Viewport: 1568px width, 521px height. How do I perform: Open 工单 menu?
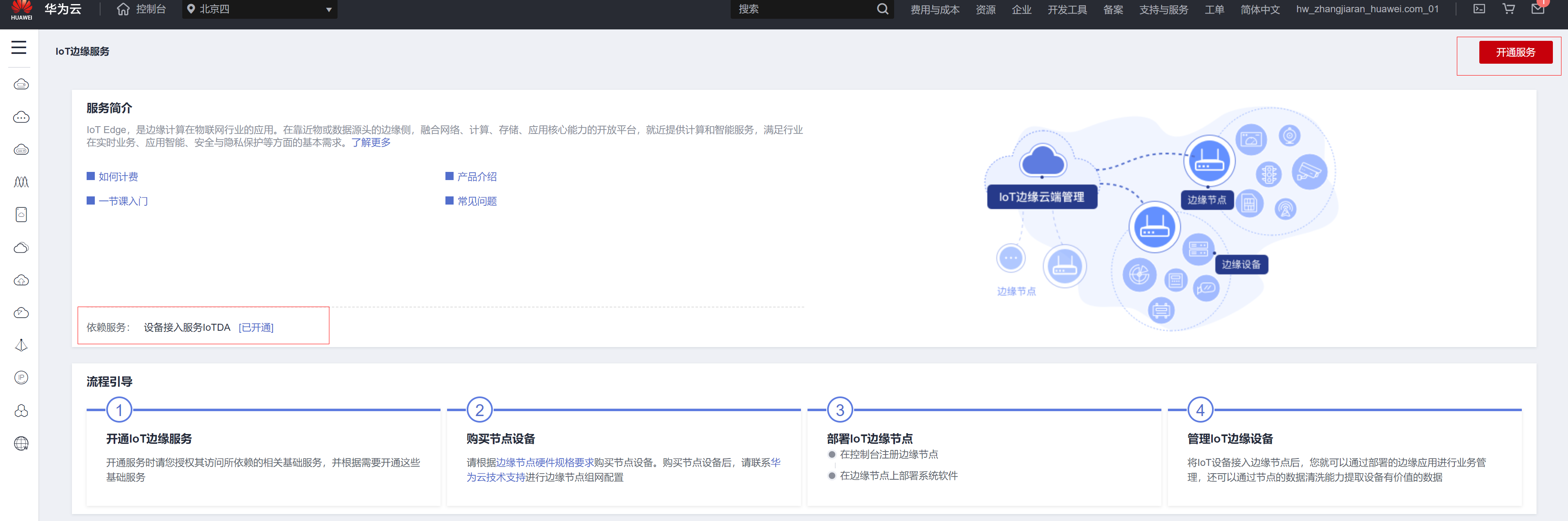tap(1215, 10)
